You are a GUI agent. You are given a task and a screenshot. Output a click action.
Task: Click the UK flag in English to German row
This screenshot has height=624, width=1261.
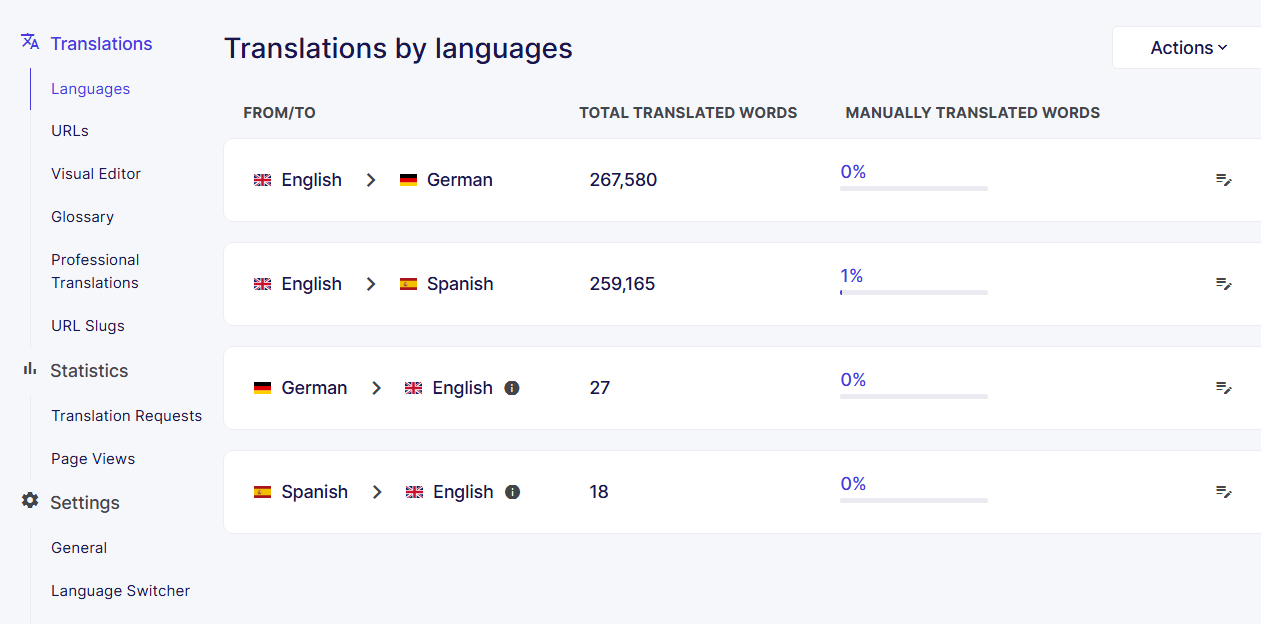click(x=262, y=180)
